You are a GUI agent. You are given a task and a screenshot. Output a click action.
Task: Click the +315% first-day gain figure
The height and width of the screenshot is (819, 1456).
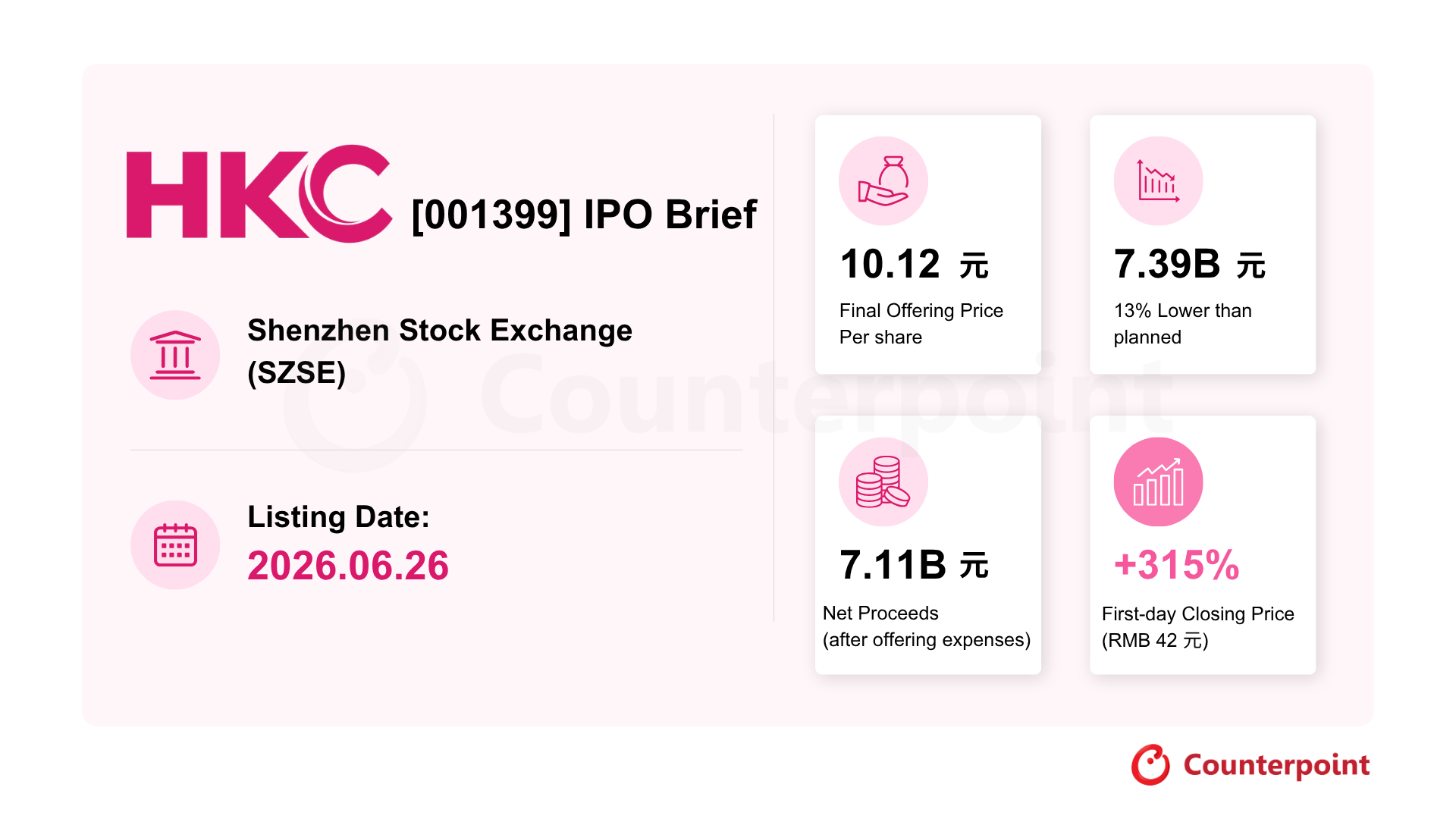pyautogui.click(x=1176, y=565)
